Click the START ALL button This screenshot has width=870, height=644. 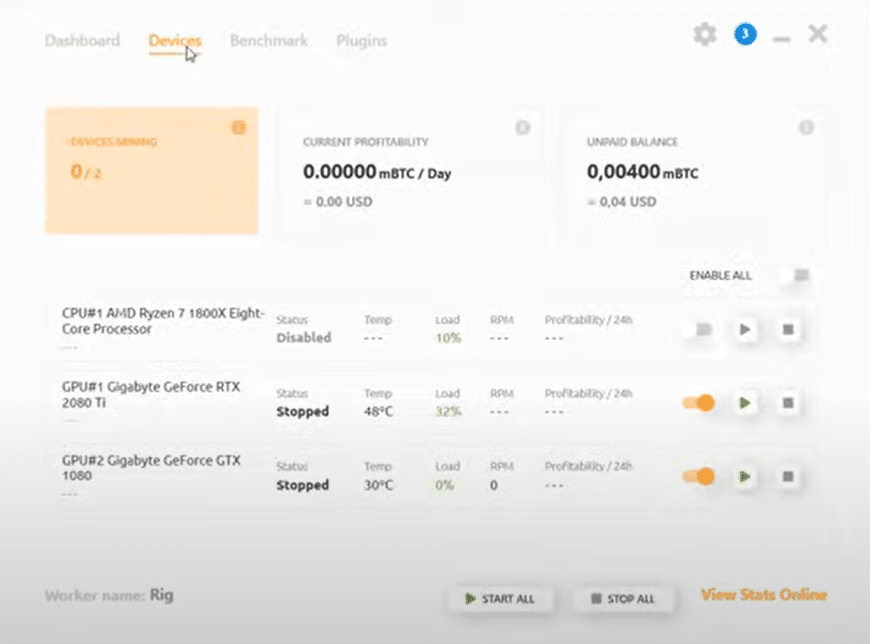(x=500, y=599)
